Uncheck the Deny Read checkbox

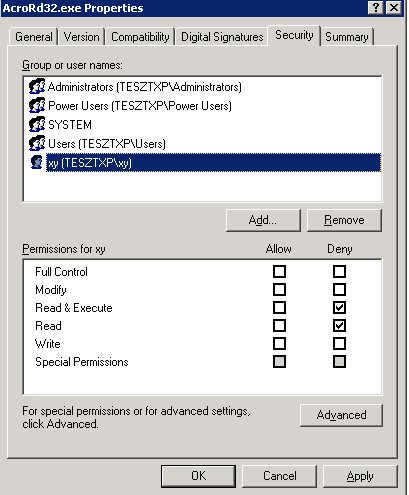pos(339,325)
